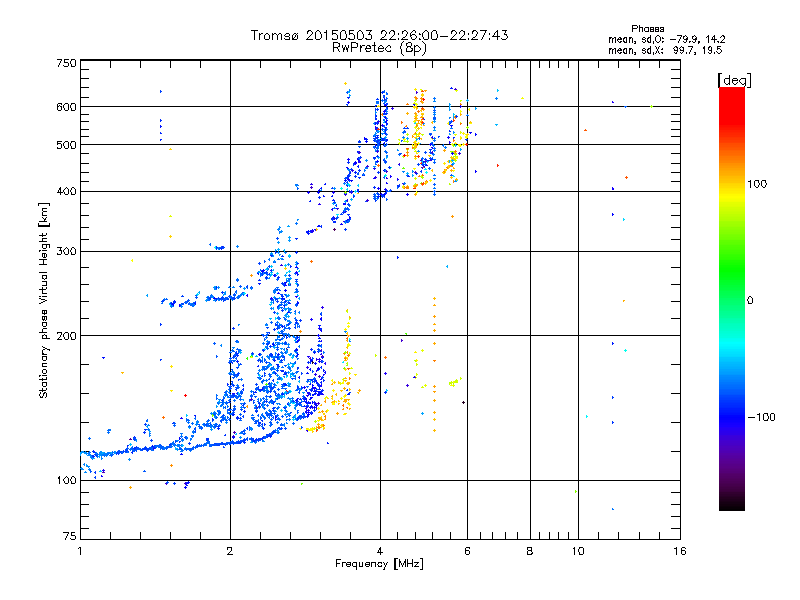The width and height of the screenshot is (800, 600).
Task: Click the '300' y-axis tick label
Action: (x=66, y=252)
